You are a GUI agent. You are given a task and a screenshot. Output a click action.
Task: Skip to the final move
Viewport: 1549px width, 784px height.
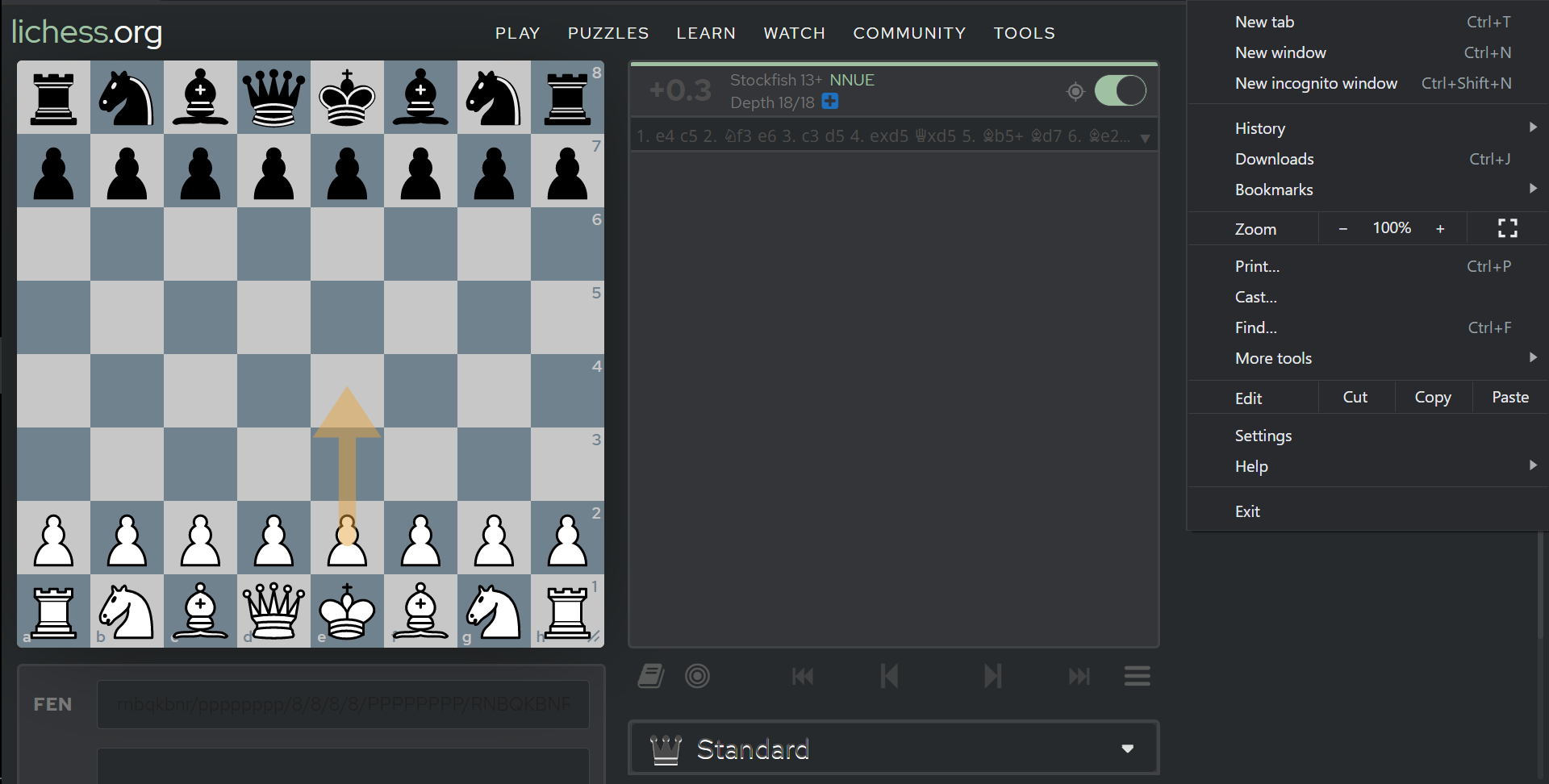pyautogui.click(x=1079, y=676)
